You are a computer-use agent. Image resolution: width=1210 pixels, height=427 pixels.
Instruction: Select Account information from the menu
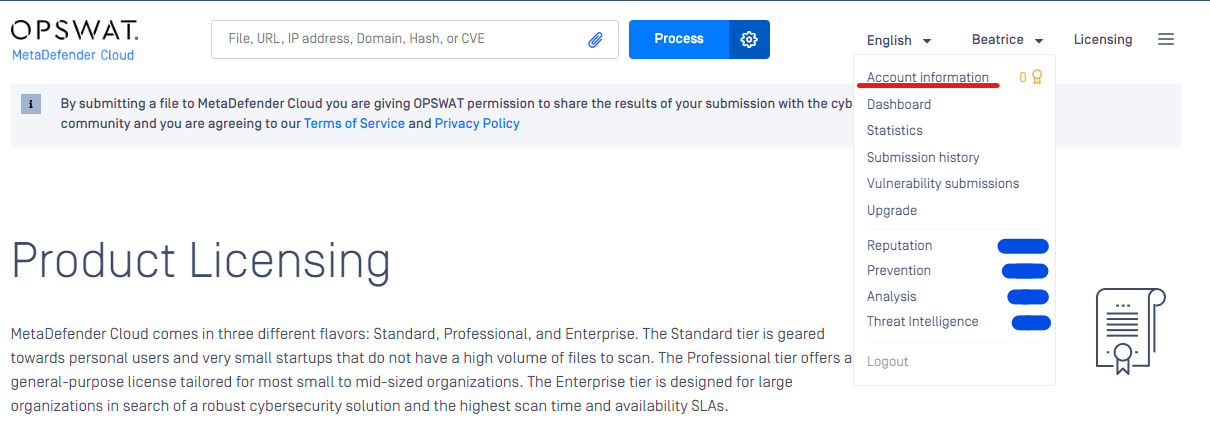[928, 77]
